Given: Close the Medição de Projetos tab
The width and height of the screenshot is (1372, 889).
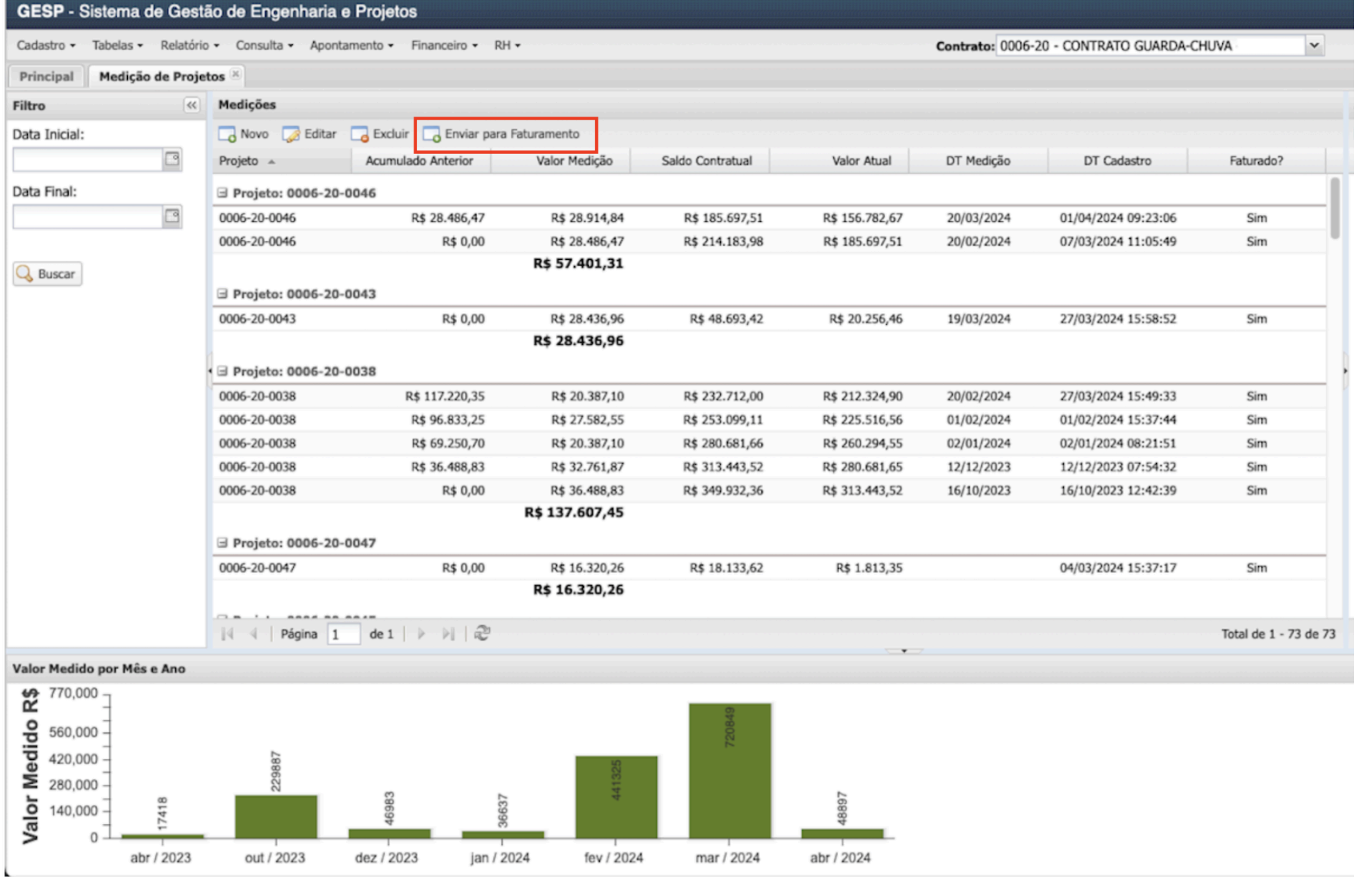Looking at the screenshot, I should point(236,74).
